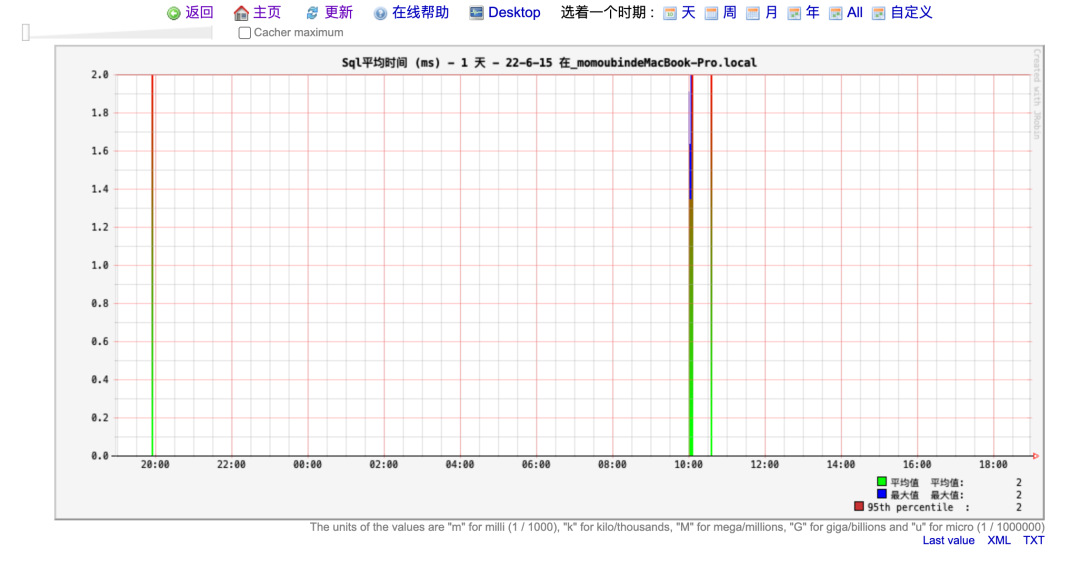Click the green back arrow icon
This screenshot has height=568, width=1080.
[x=174, y=13]
